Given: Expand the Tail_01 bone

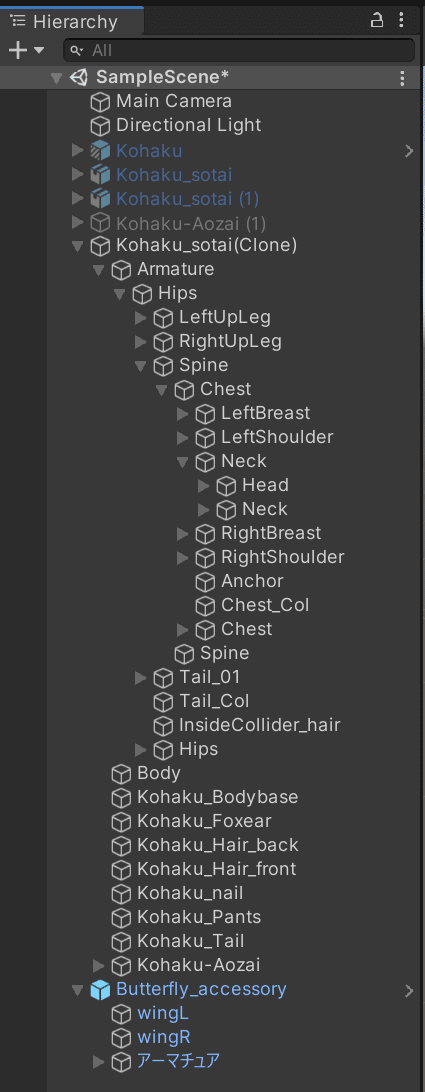Looking at the screenshot, I should tap(141, 678).
